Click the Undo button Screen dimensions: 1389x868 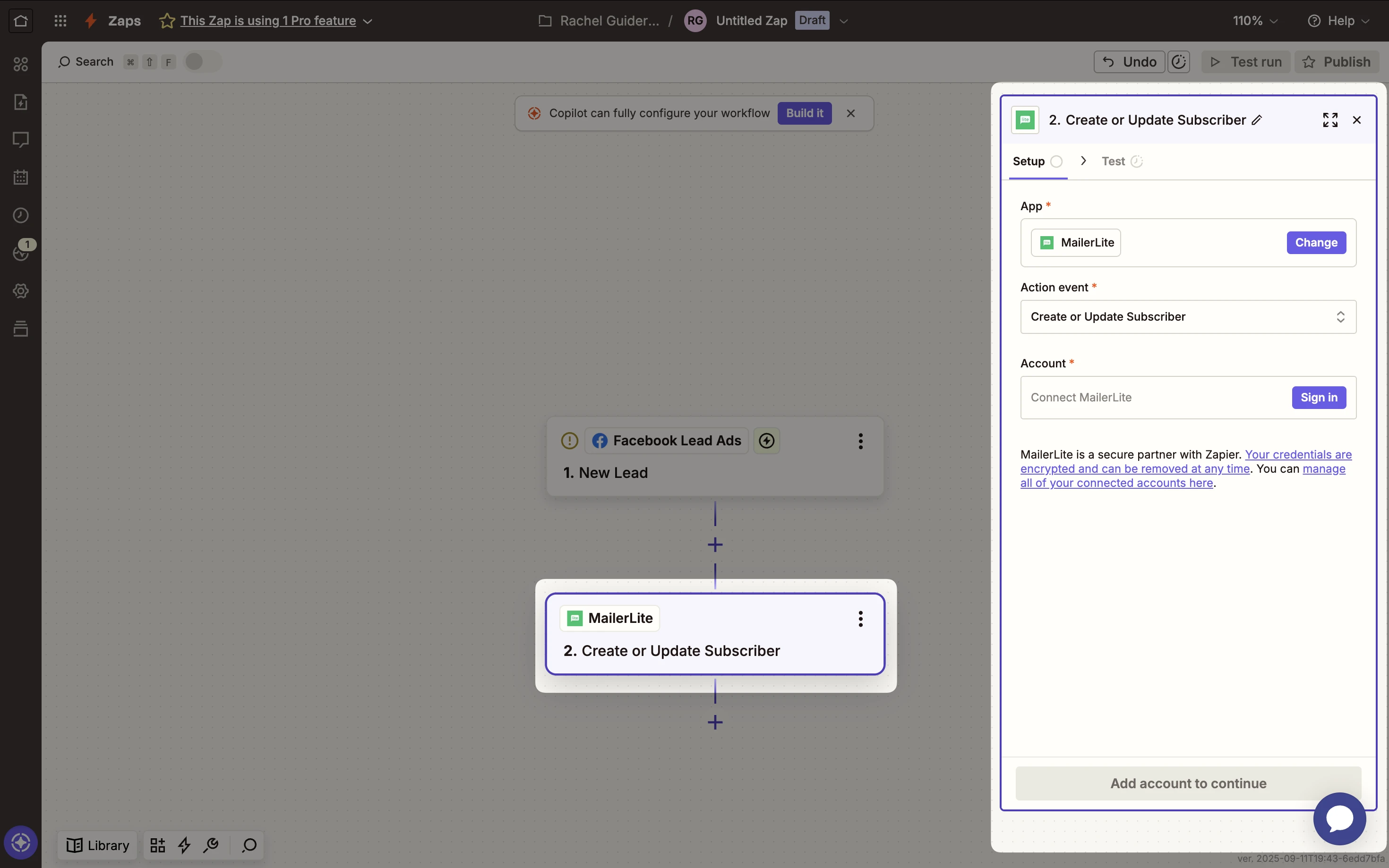point(1129,62)
